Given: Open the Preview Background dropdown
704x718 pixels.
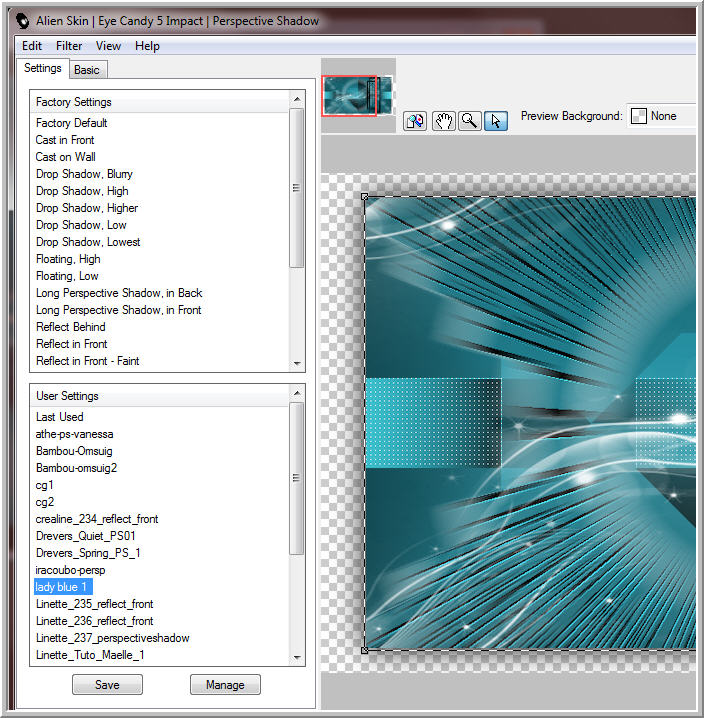Looking at the screenshot, I should (x=661, y=116).
